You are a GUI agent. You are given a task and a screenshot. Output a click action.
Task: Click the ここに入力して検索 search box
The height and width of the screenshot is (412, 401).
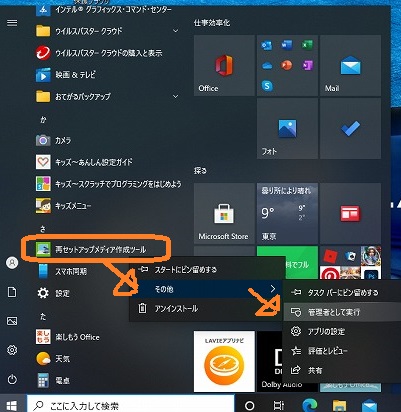131,405
